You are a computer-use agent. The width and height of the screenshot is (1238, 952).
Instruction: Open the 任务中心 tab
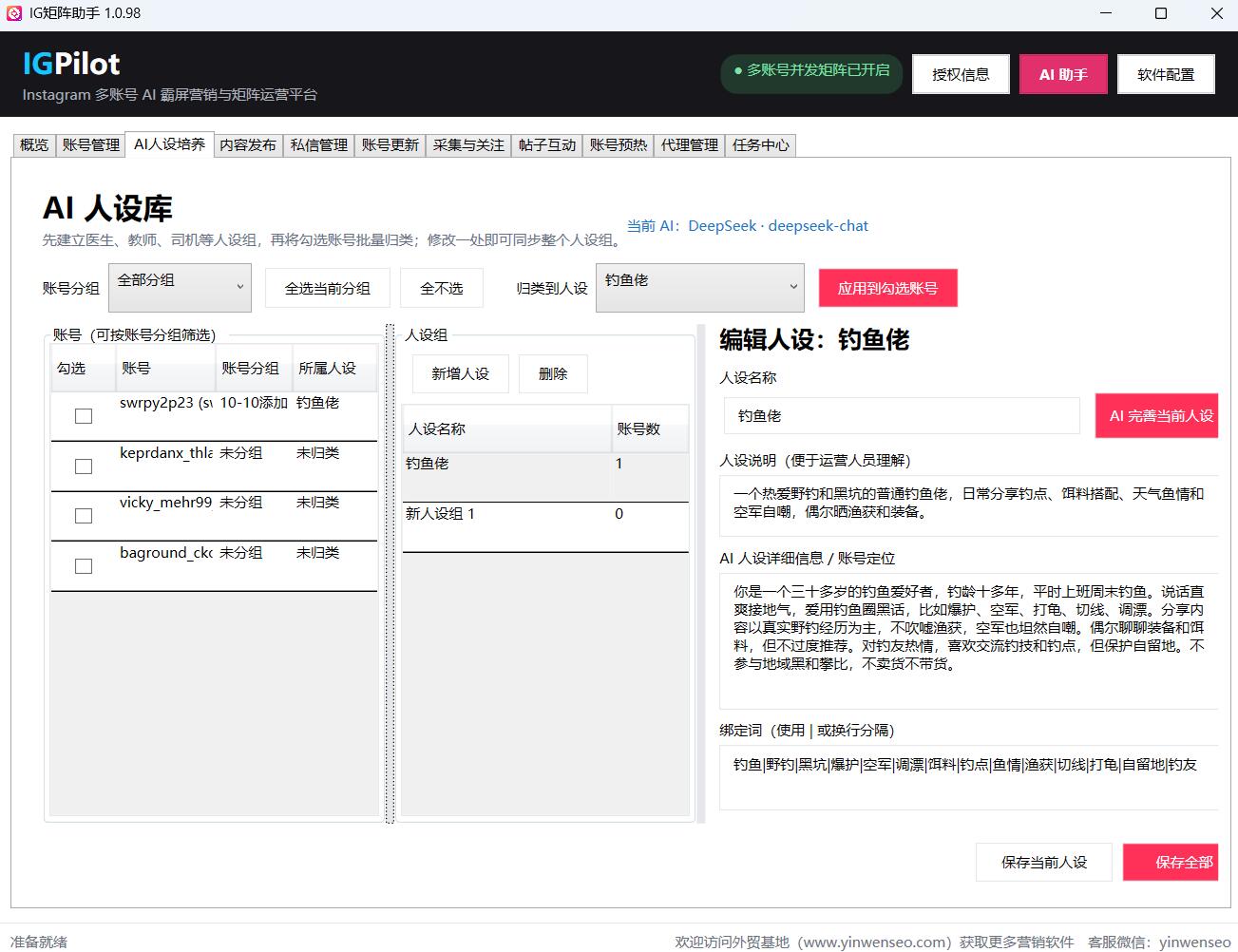click(761, 144)
